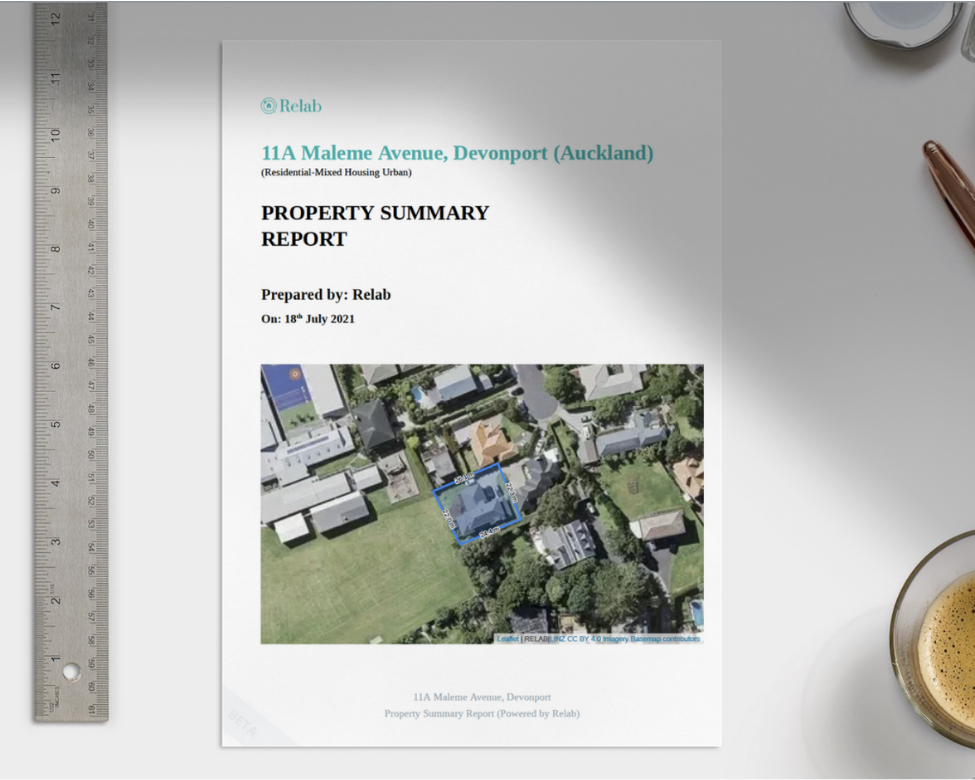Select the circular emblem inside the Relab logo
Viewport: 975px width, 780px height.
(268, 104)
